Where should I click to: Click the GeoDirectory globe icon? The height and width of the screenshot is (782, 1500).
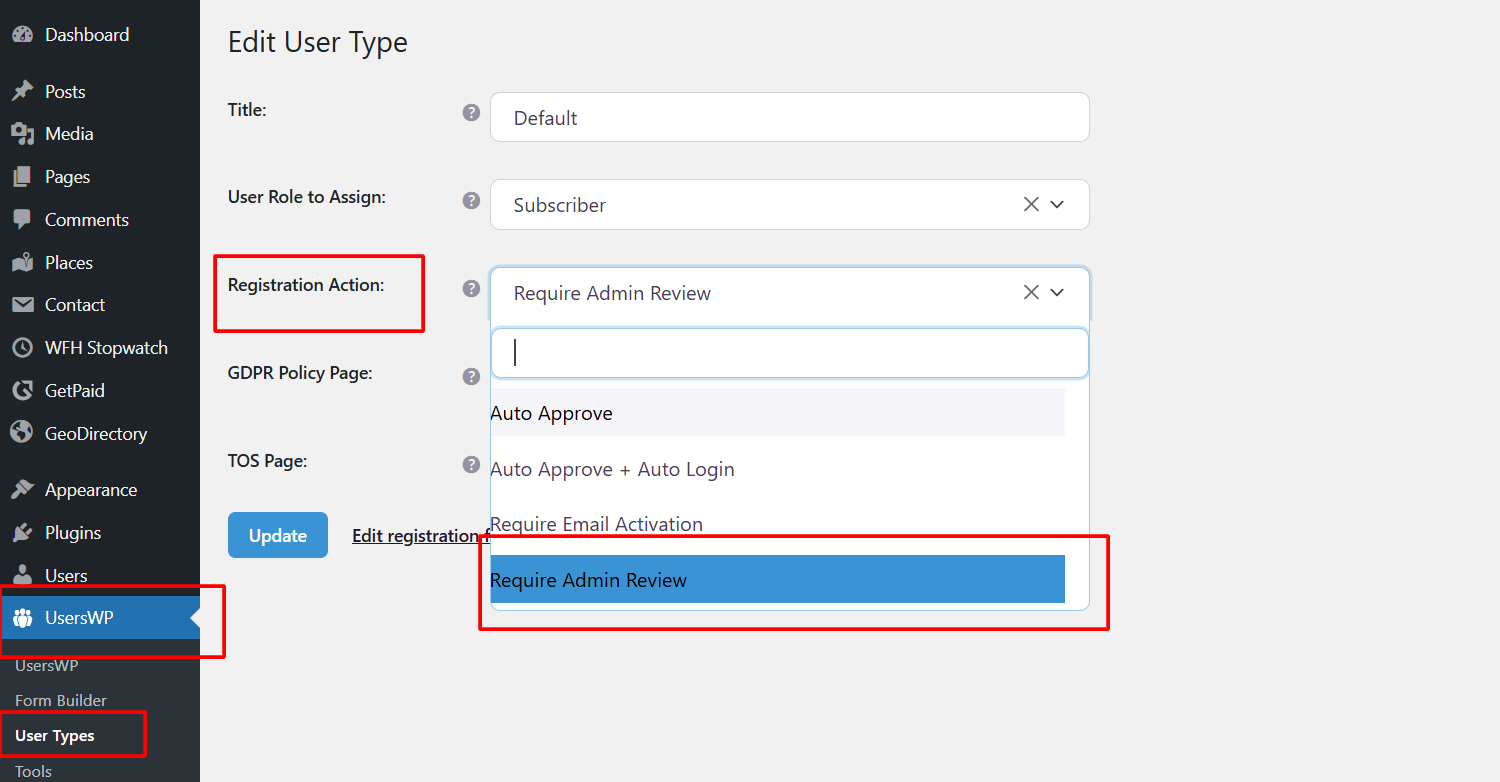[22, 433]
